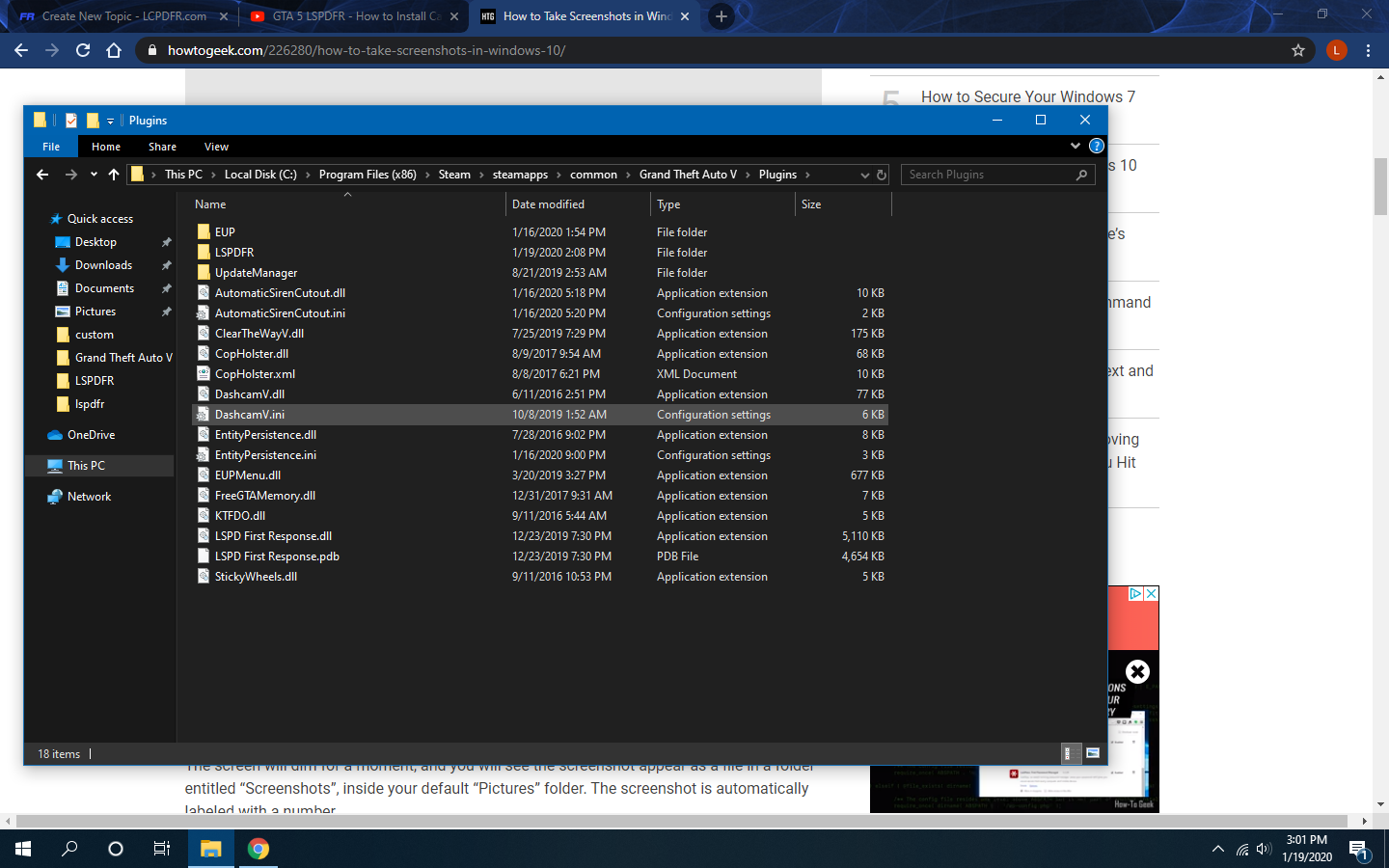This screenshot has width=1389, height=868.
Task: Expand the chevron after Steam in path
Action: coord(481,175)
